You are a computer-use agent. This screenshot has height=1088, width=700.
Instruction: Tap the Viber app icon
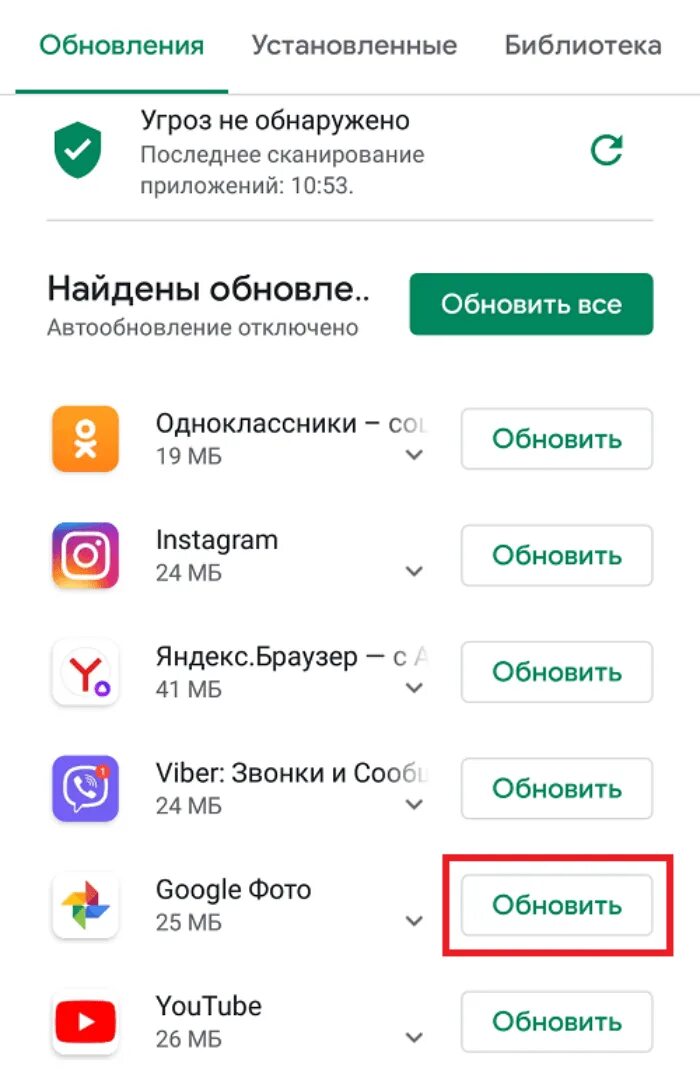point(85,788)
